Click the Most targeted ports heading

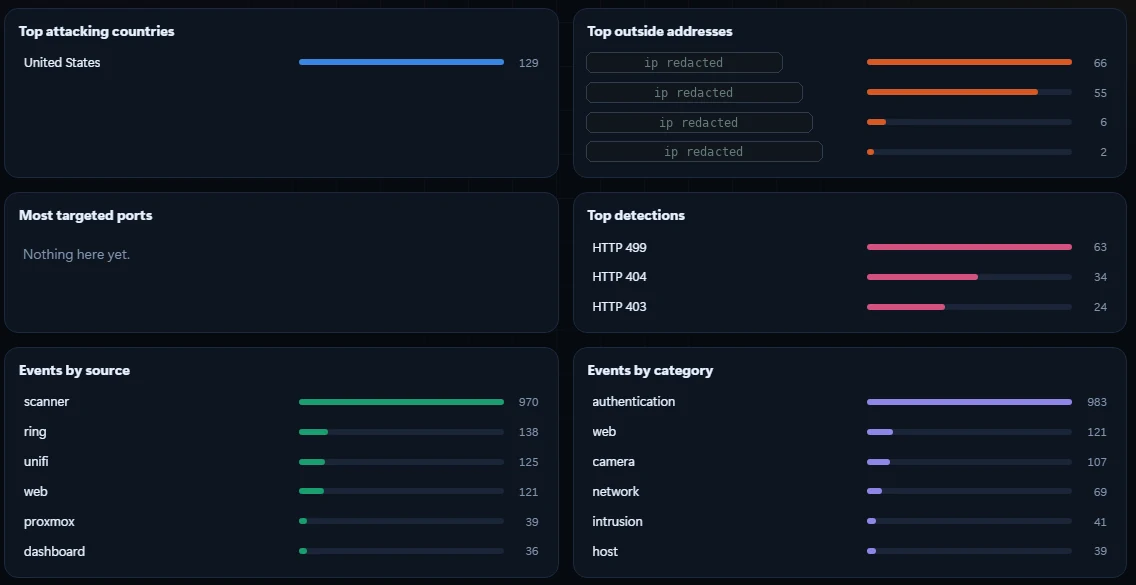85,215
